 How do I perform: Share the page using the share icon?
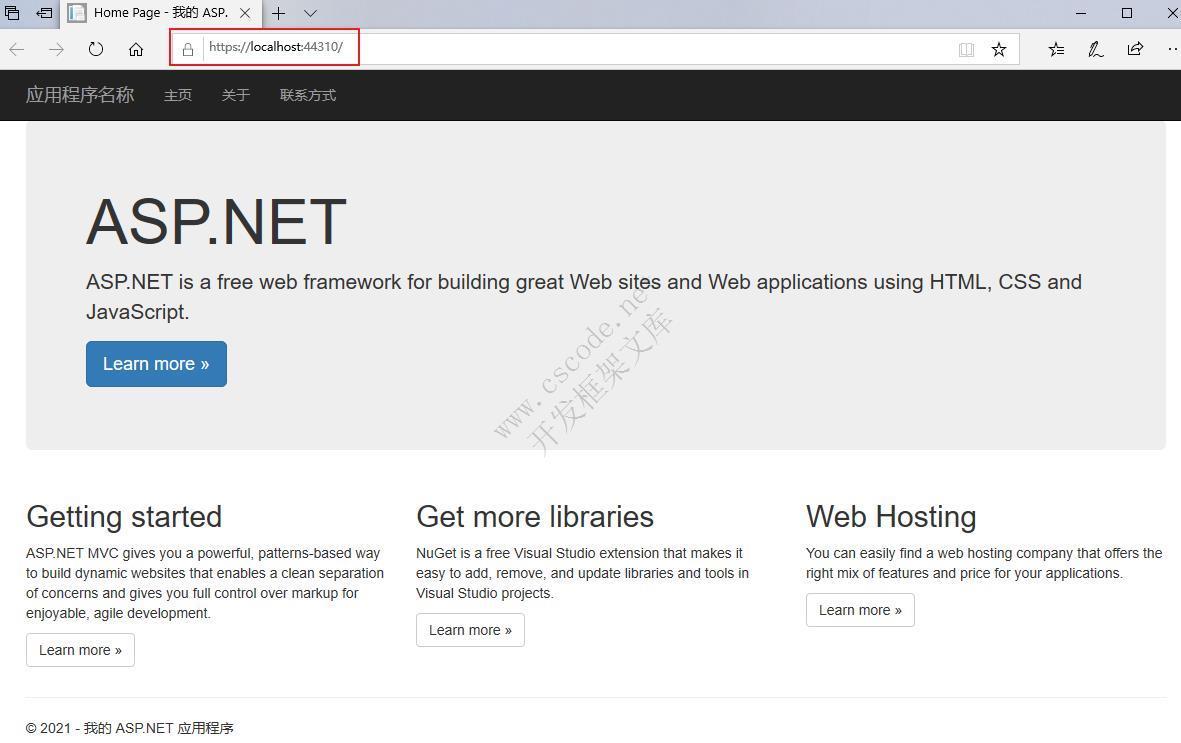[1134, 48]
